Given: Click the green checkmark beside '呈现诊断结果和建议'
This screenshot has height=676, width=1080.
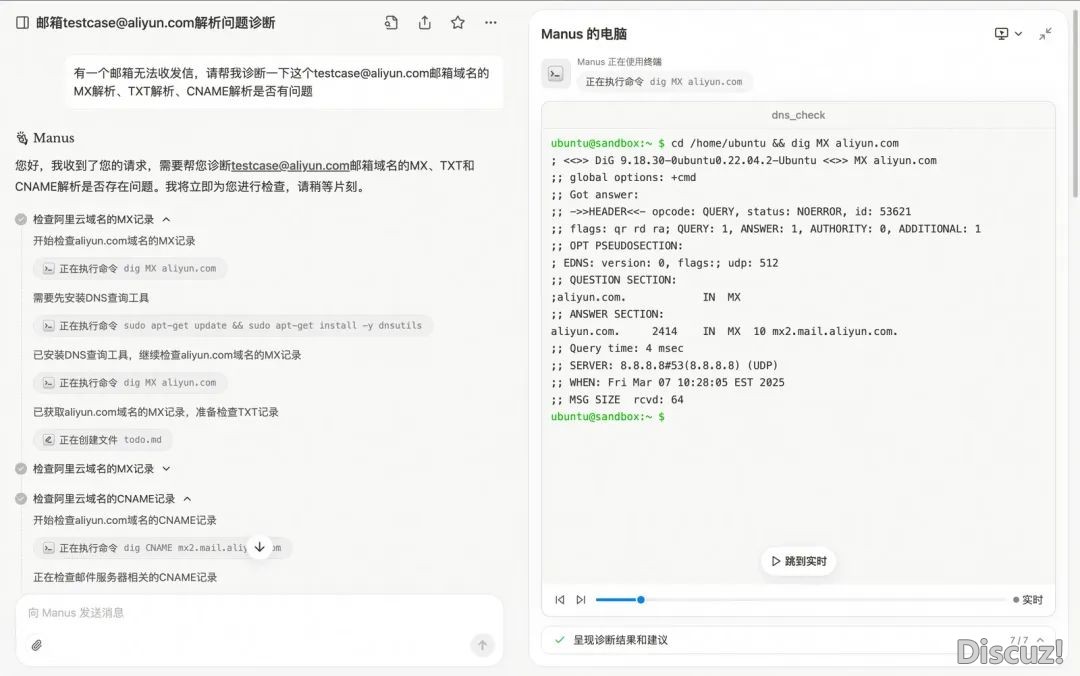Looking at the screenshot, I should (559, 640).
